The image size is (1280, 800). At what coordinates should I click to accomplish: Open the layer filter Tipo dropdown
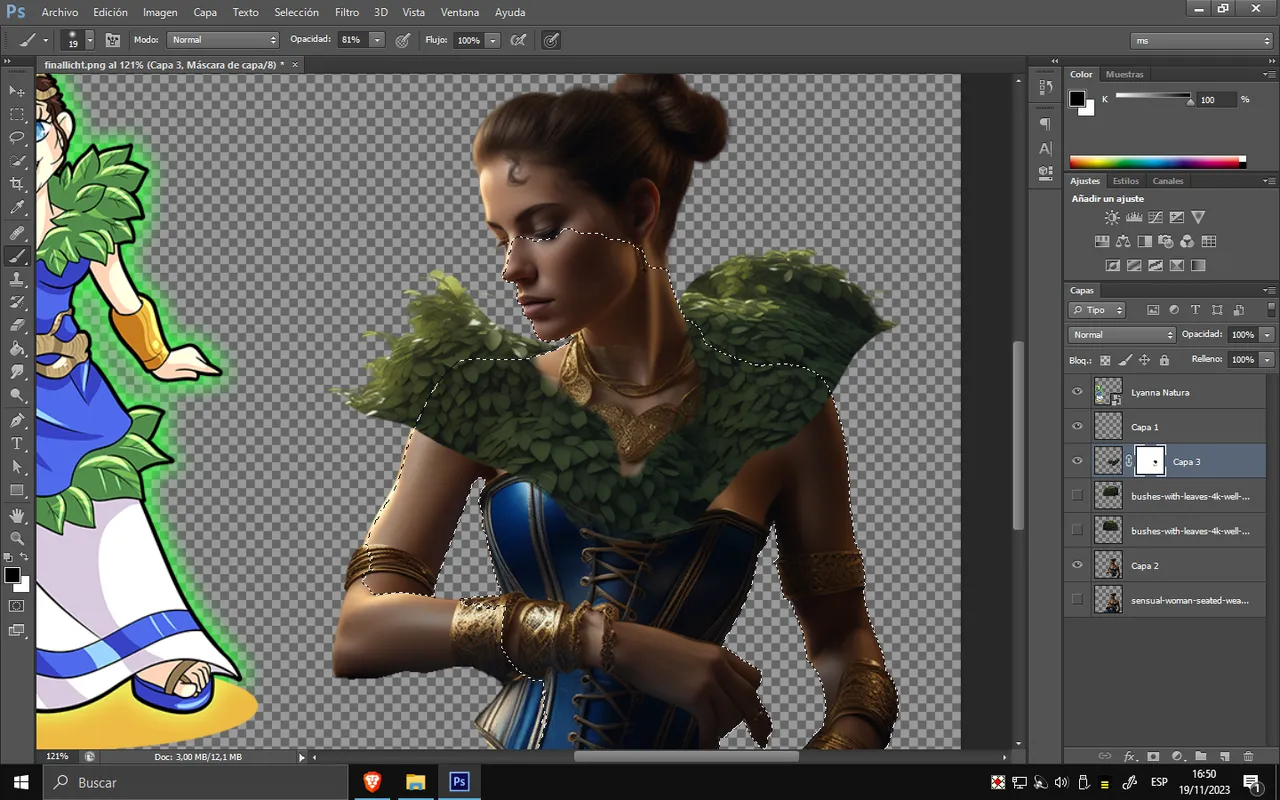1097,310
